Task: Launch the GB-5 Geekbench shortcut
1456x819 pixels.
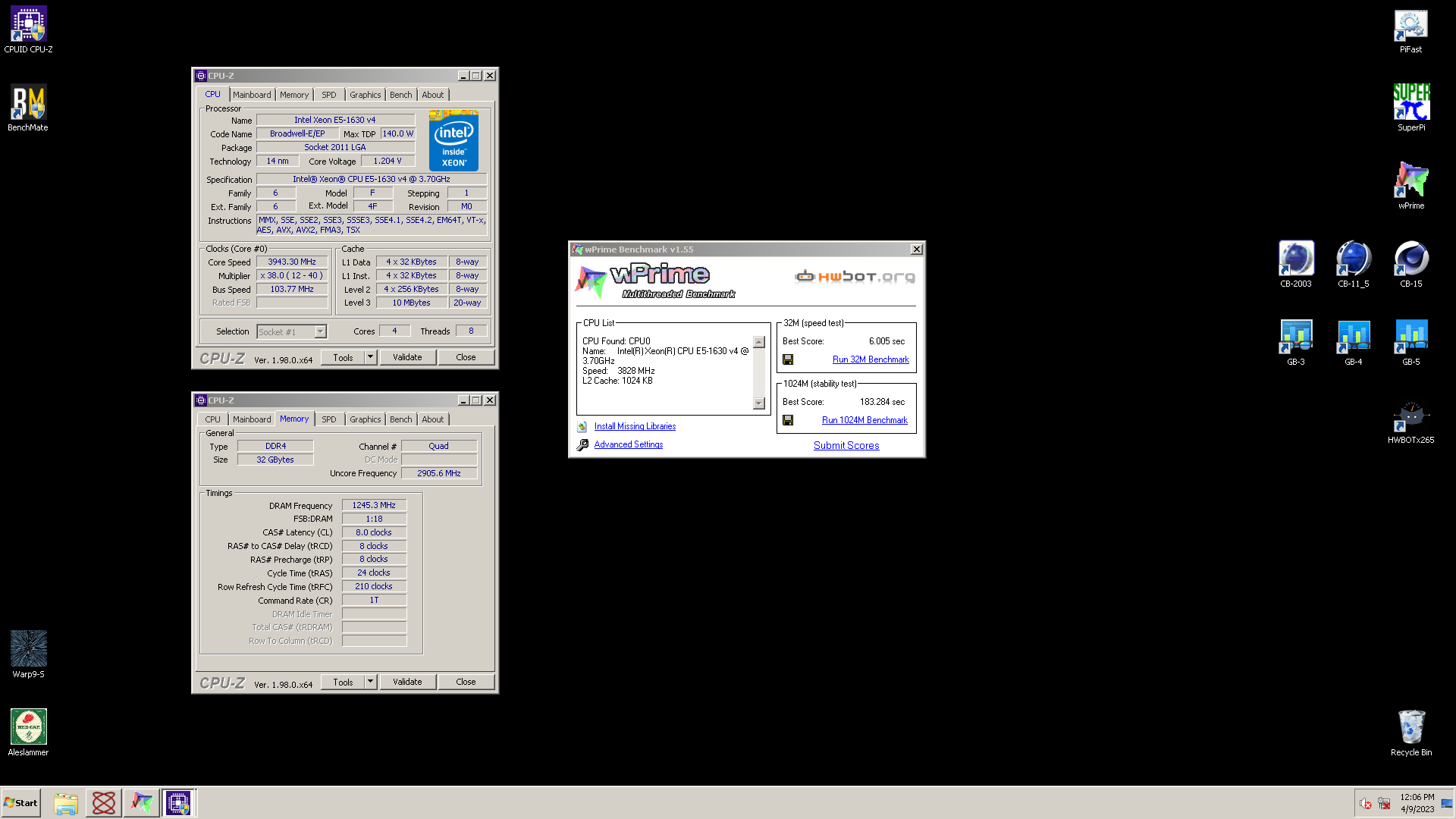Action: click(x=1410, y=342)
